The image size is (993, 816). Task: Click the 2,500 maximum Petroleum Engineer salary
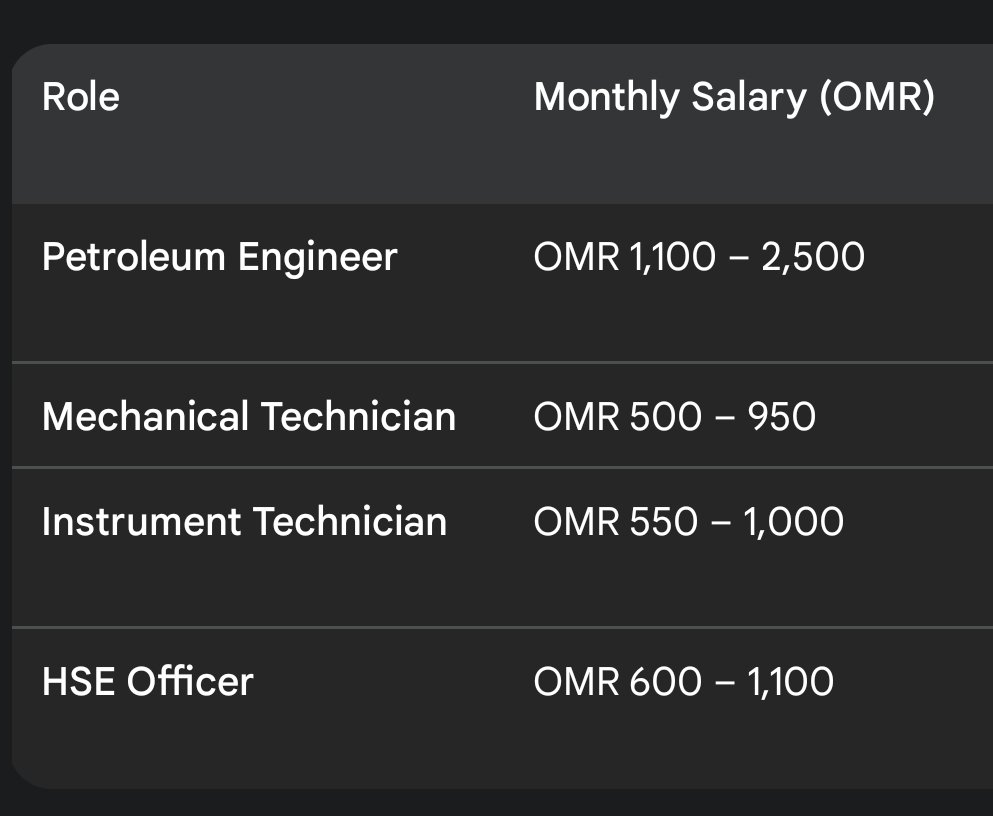(813, 257)
